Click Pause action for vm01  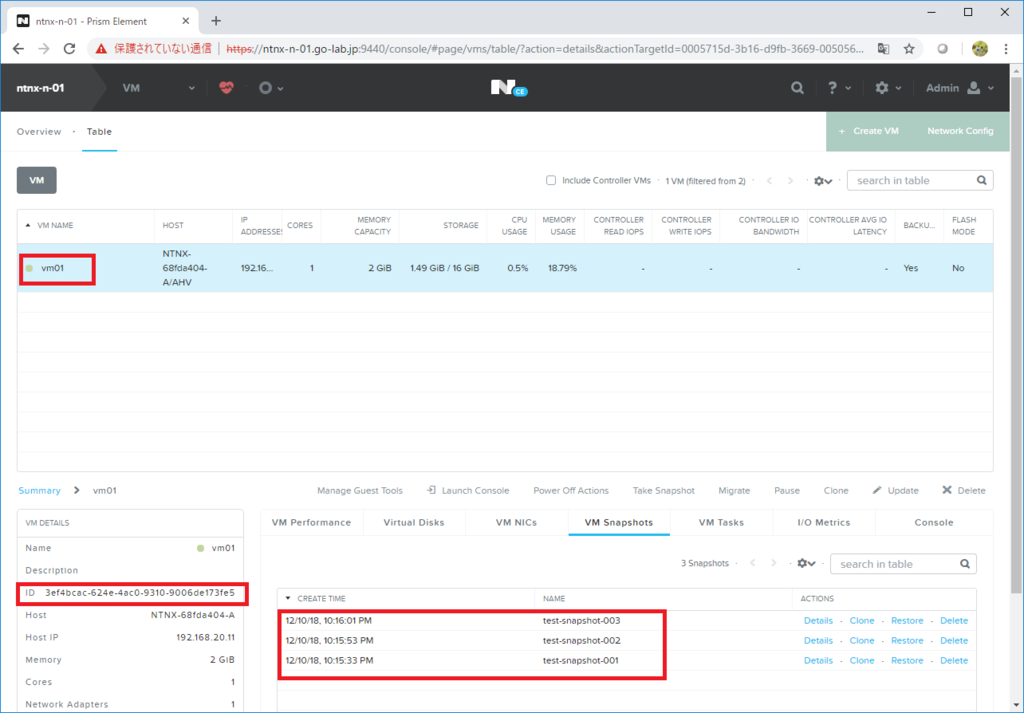click(787, 490)
